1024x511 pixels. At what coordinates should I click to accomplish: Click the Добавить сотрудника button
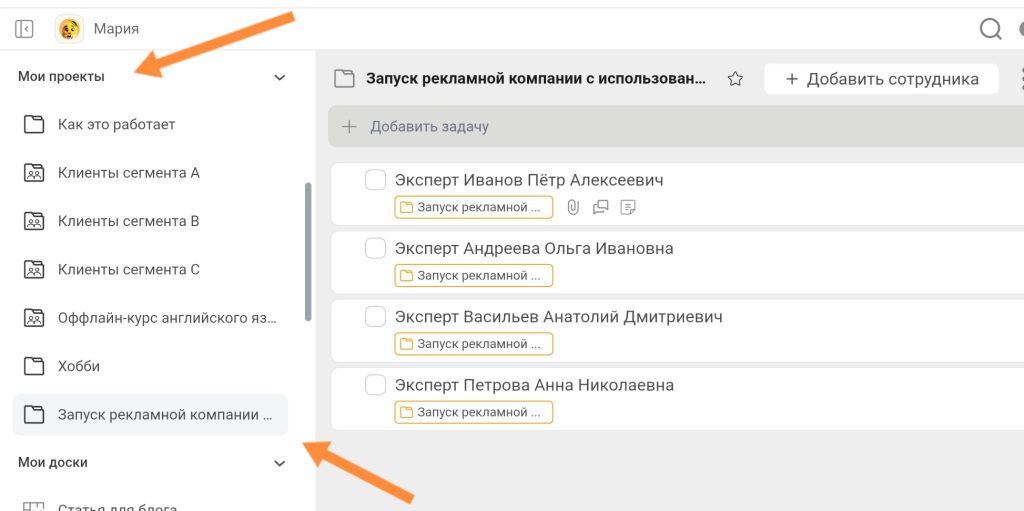click(x=882, y=79)
